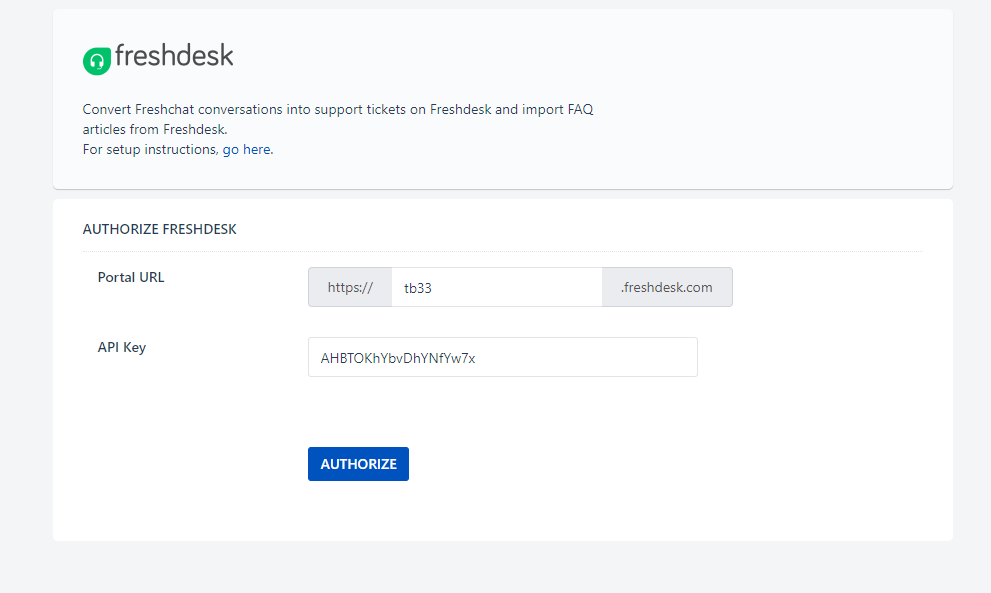Click the freshdesk wordmark text

pyautogui.click(x=174, y=56)
